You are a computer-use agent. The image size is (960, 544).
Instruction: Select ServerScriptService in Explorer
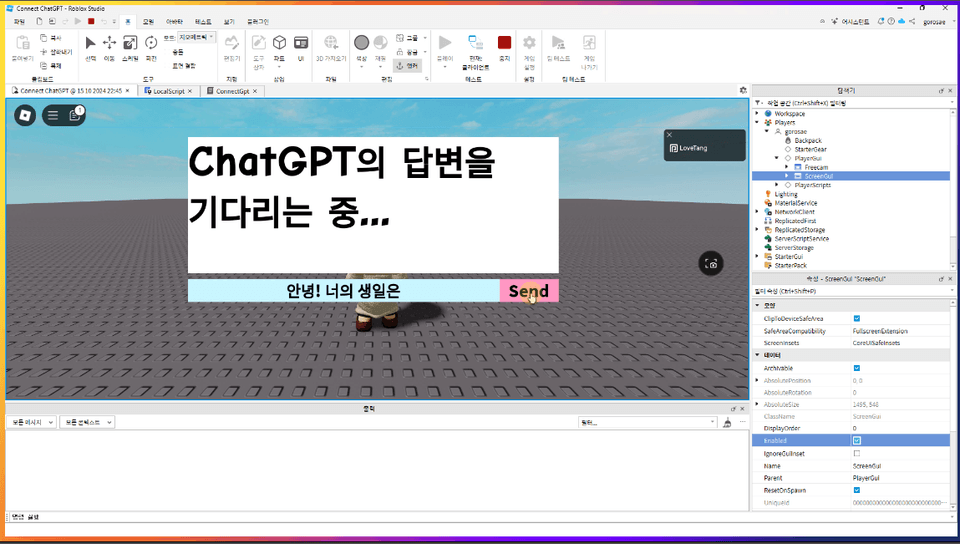point(801,239)
